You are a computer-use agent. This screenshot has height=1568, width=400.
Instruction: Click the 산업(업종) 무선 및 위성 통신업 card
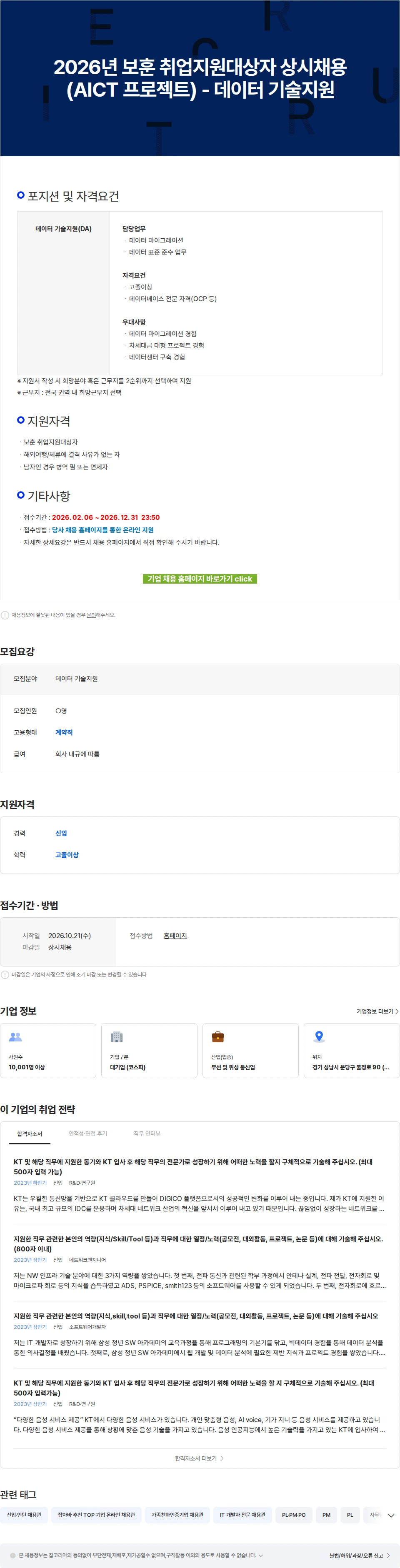coord(250,1050)
